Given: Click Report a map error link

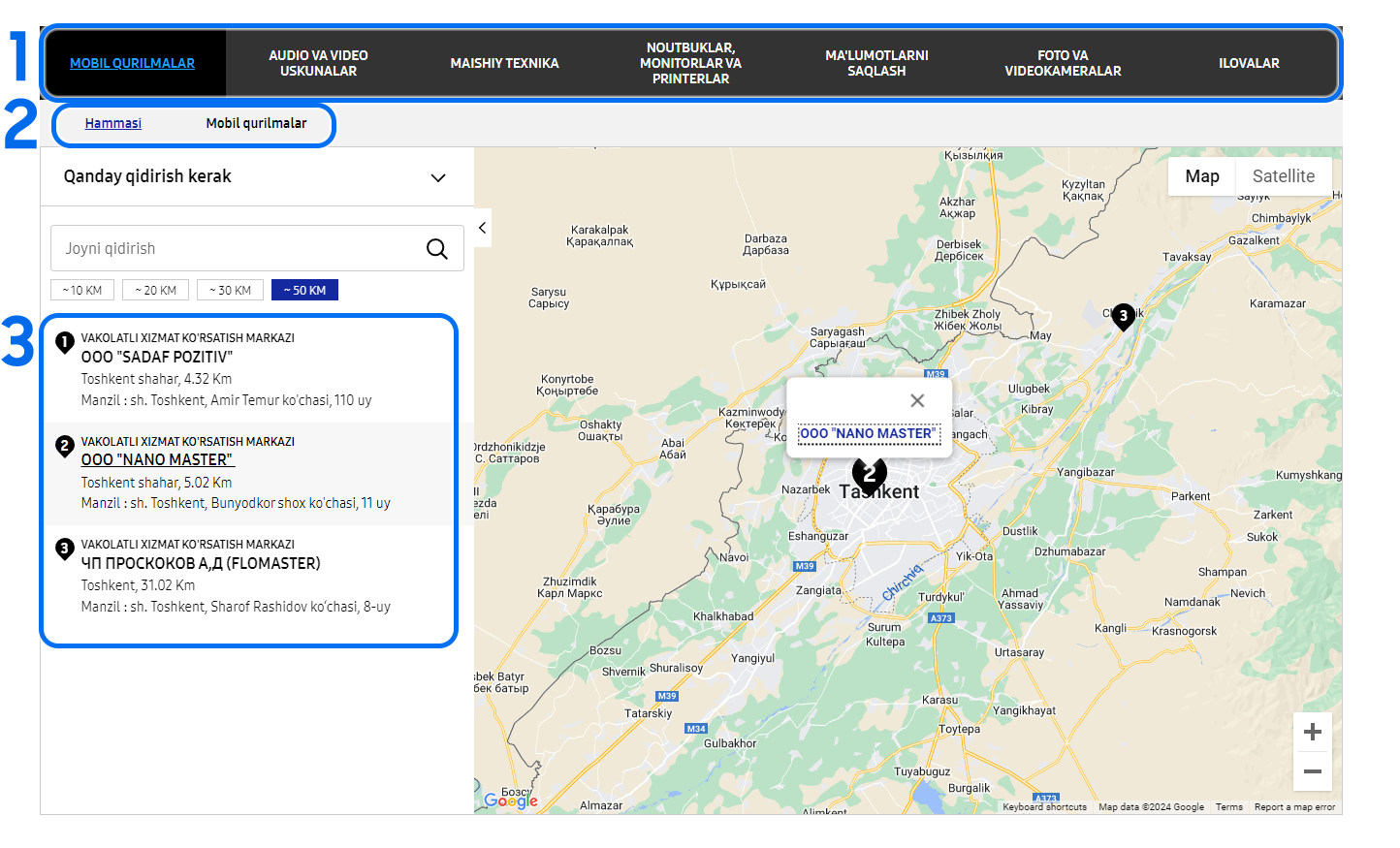Looking at the screenshot, I should (1294, 806).
